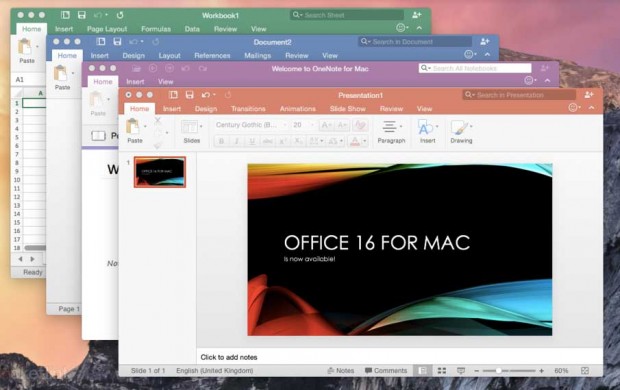Collapse the PowerPoint ribbon with chevron
620x390 pixels.
click(x=592, y=108)
